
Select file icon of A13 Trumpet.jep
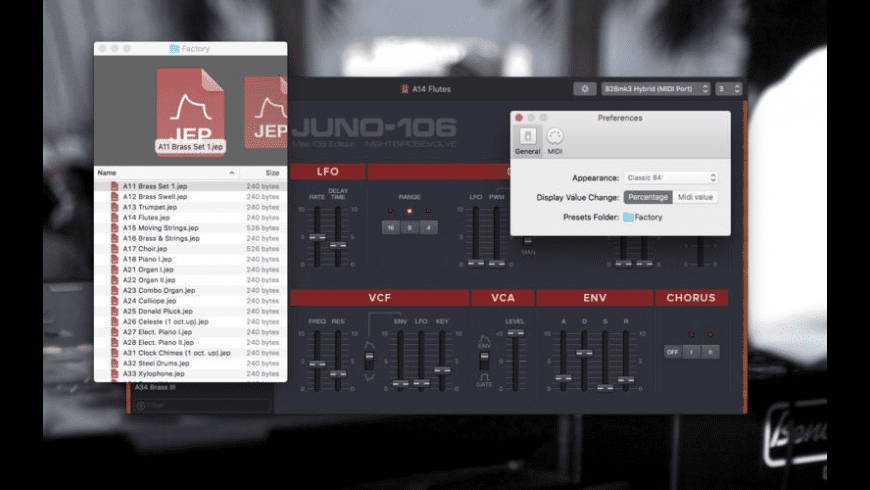pos(115,207)
